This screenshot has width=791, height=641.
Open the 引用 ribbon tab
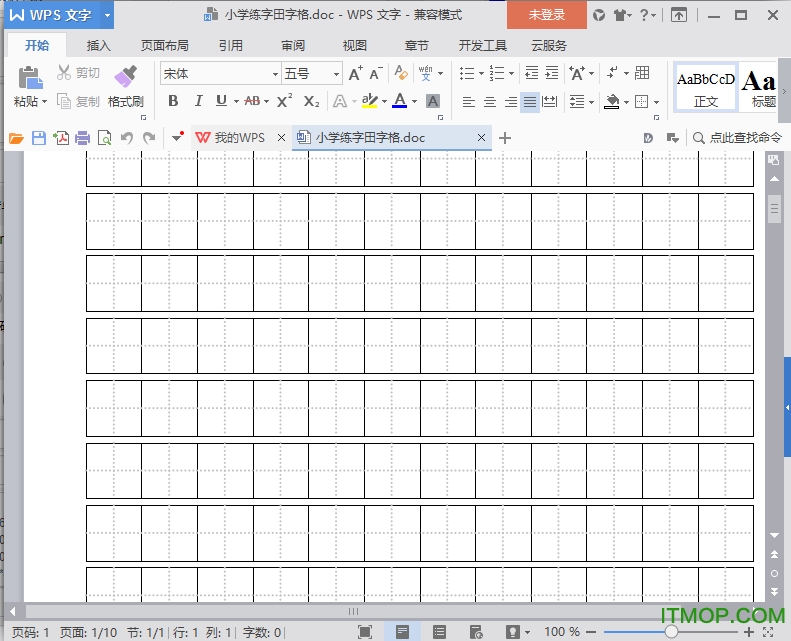231,46
